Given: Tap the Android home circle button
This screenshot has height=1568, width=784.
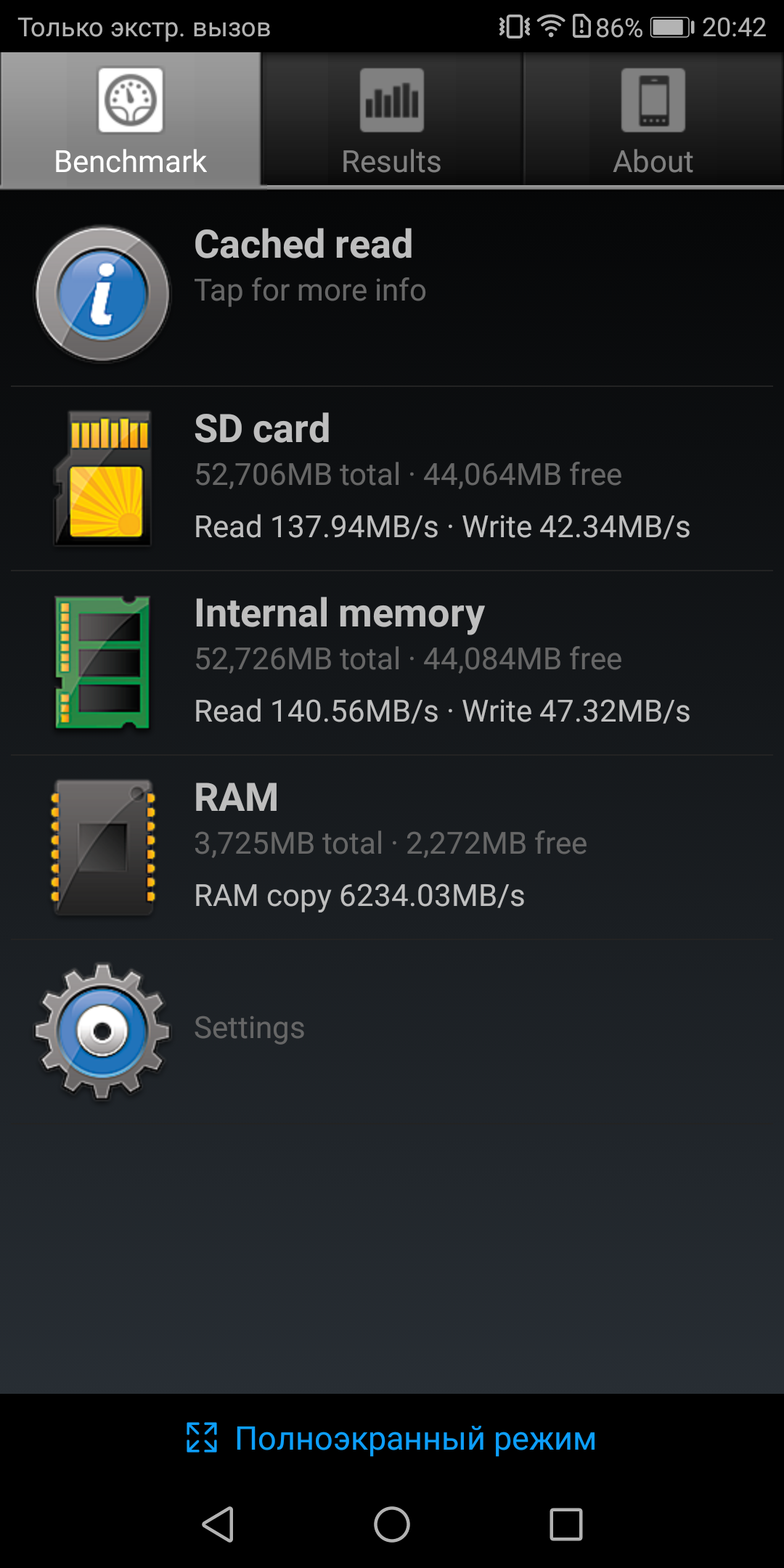Looking at the screenshot, I should 392,1524.
